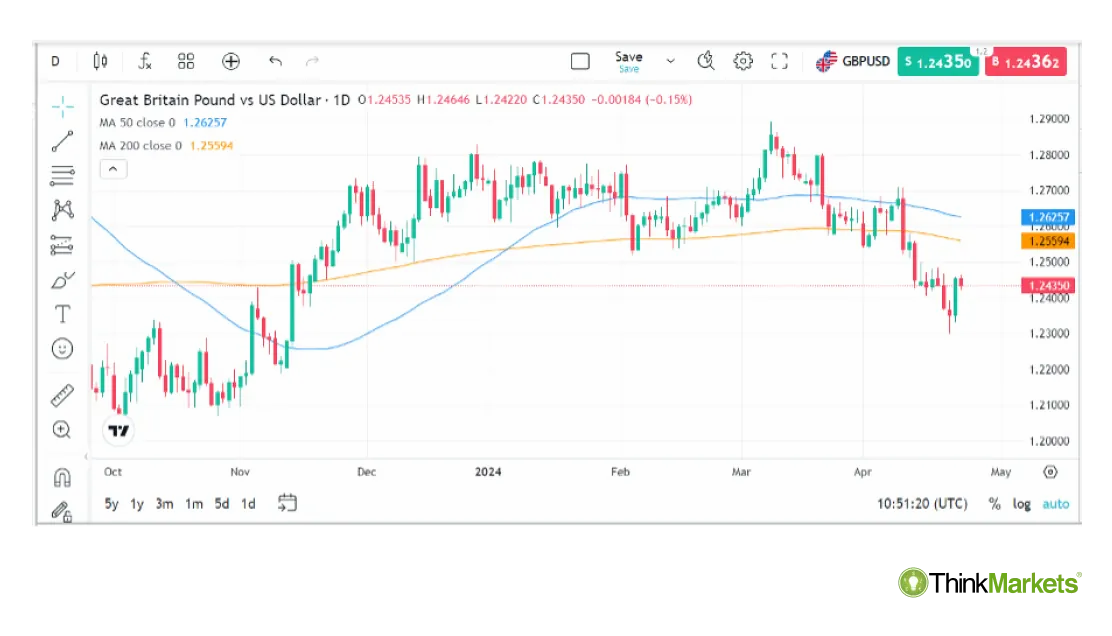Open chart settings gear

[x=743, y=61]
